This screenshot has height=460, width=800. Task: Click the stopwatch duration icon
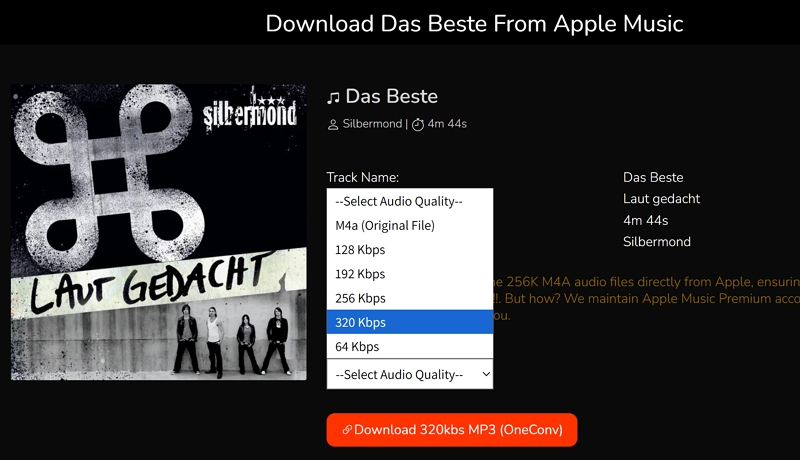(418, 124)
